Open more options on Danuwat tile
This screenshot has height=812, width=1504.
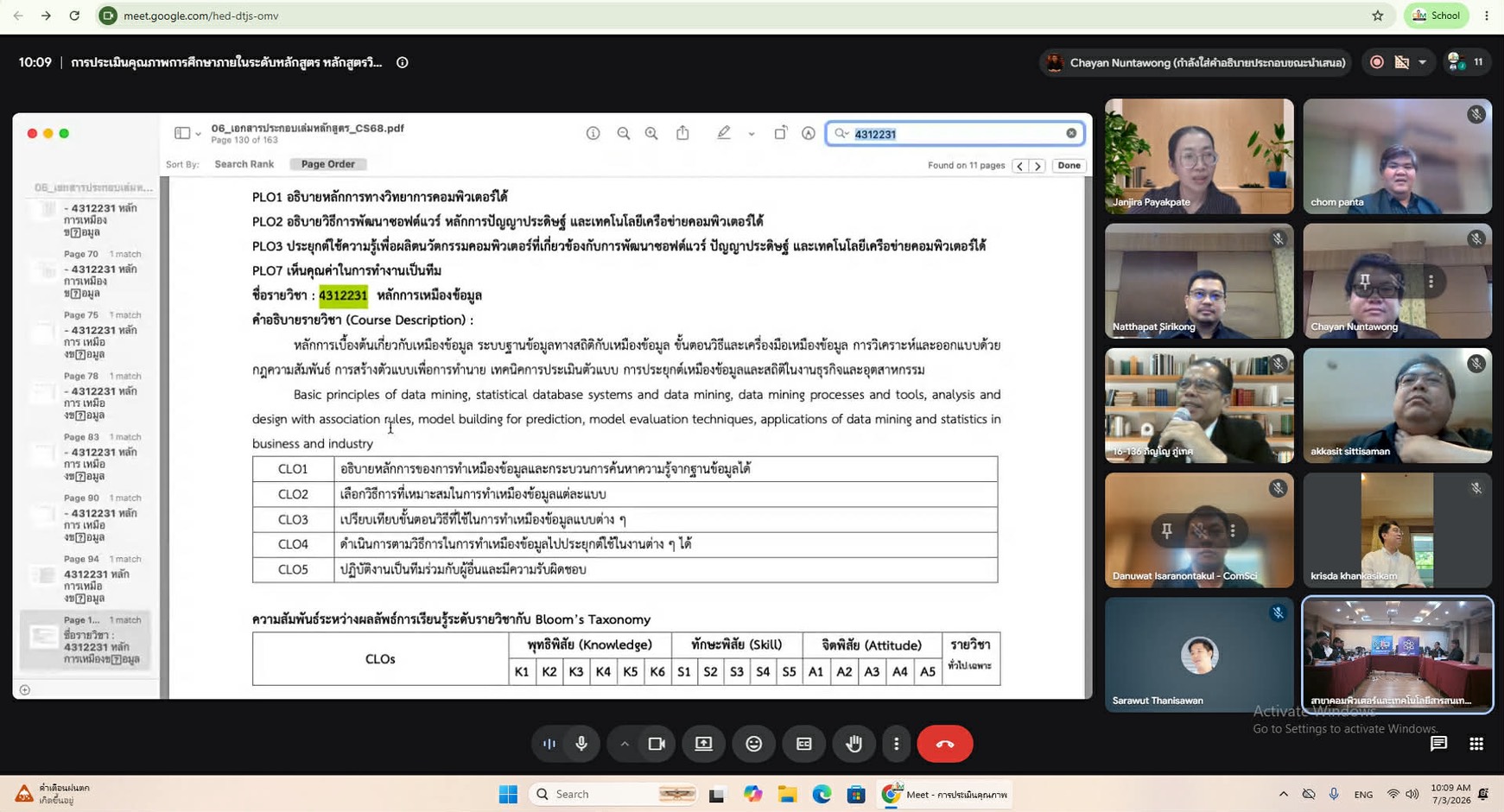pyautogui.click(x=1233, y=530)
